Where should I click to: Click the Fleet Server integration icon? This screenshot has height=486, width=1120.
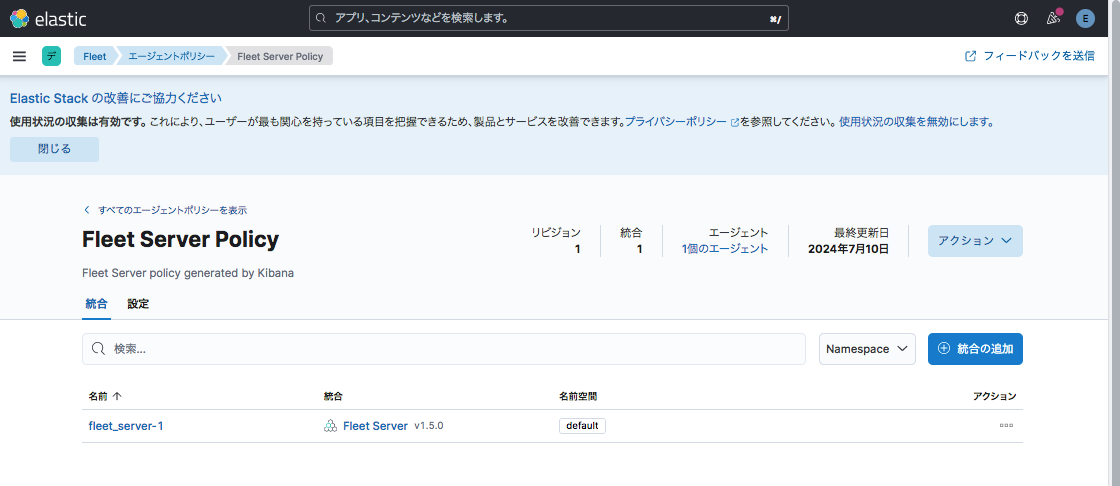tap(330, 426)
